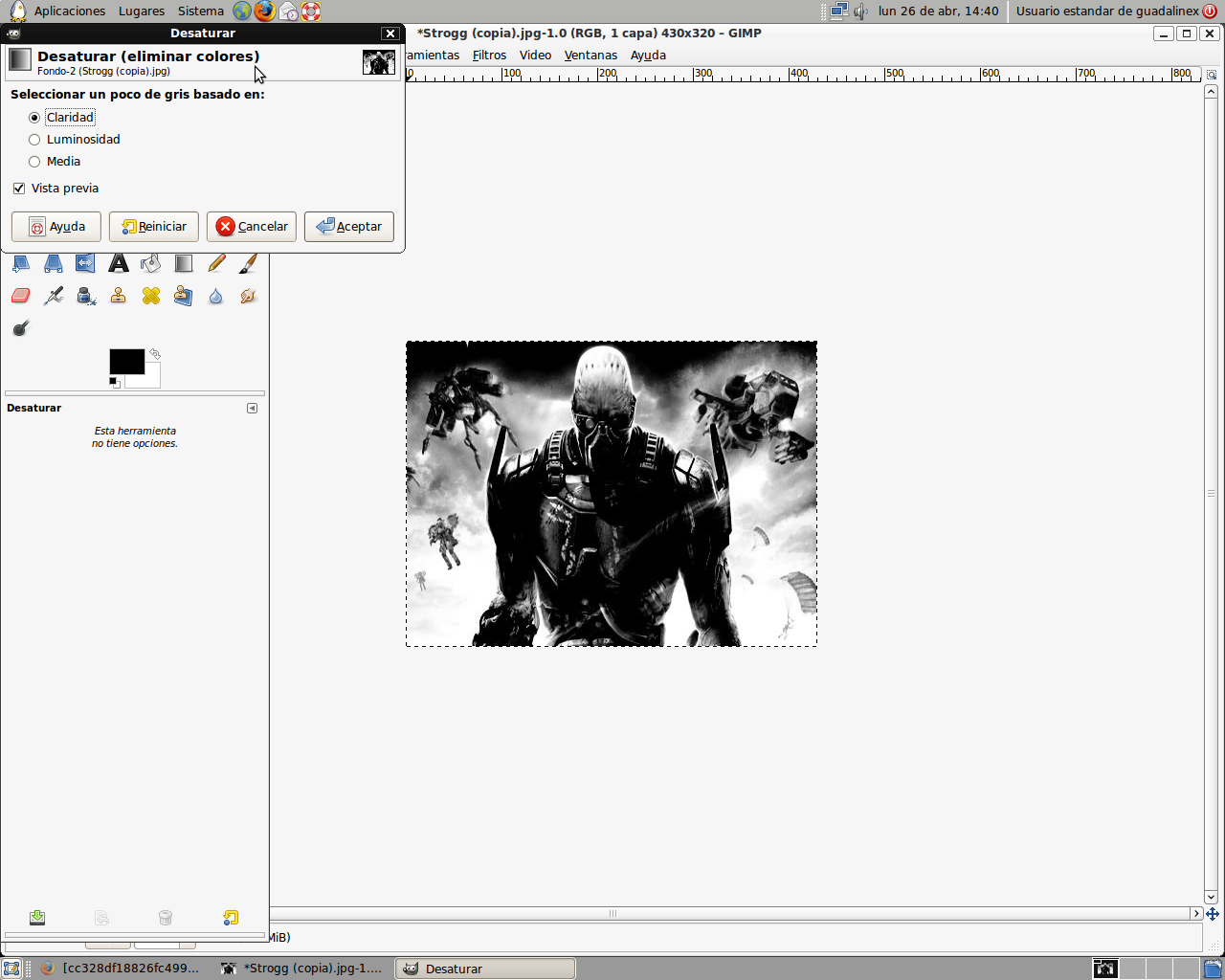This screenshot has width=1225, height=980.
Task: Select the Blend gradient tool
Action: tap(184, 263)
